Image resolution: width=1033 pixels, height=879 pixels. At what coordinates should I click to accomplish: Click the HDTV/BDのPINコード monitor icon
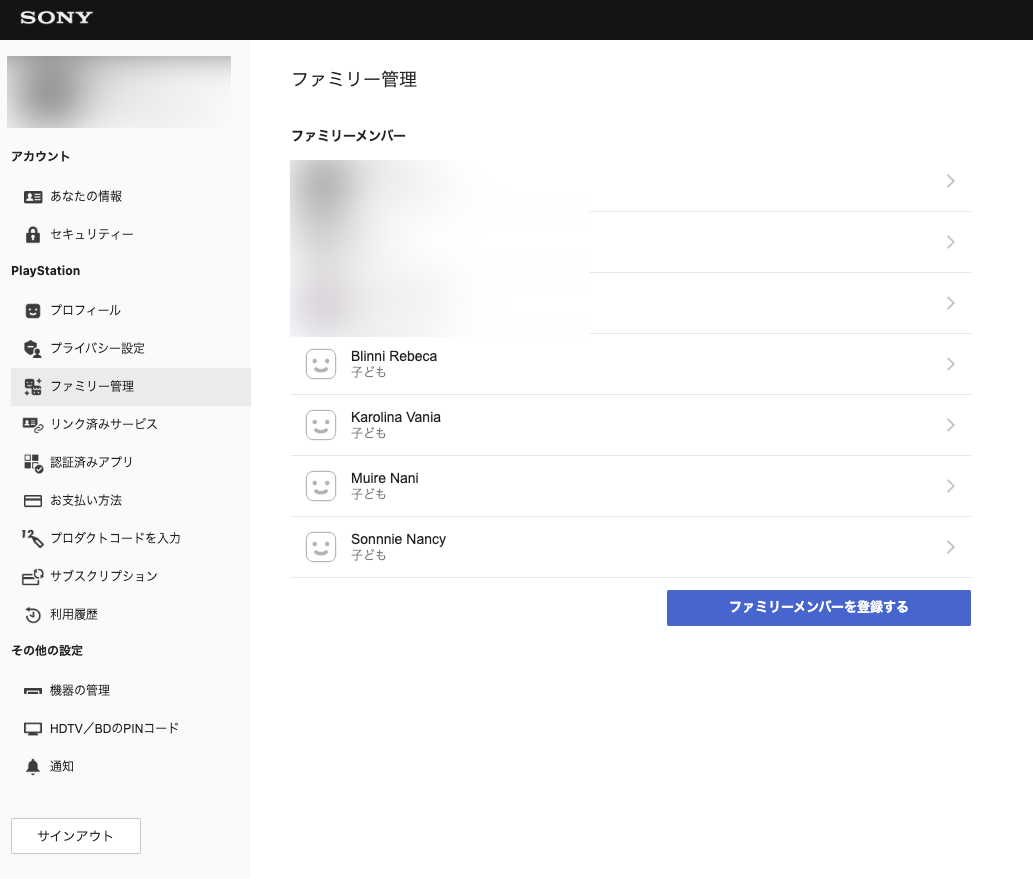pos(33,729)
